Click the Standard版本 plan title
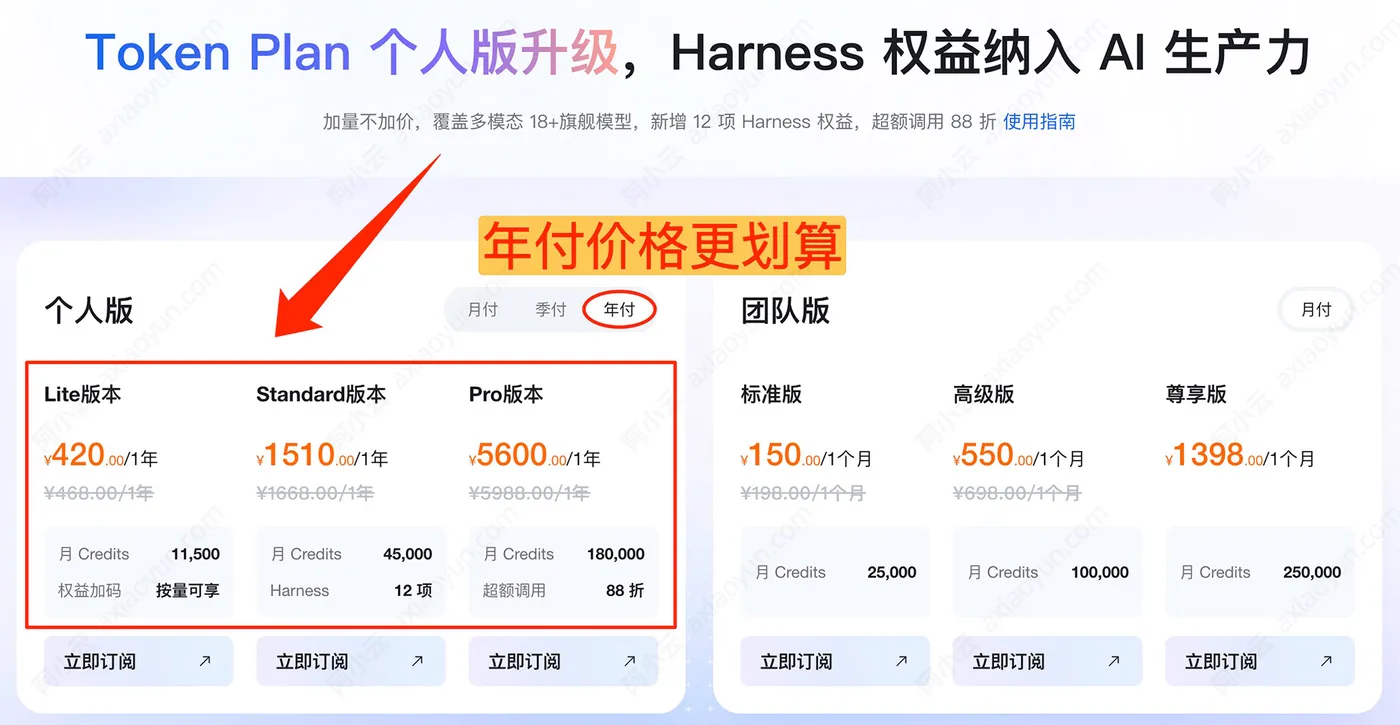Screen dimensions: 1400x725 [321, 394]
